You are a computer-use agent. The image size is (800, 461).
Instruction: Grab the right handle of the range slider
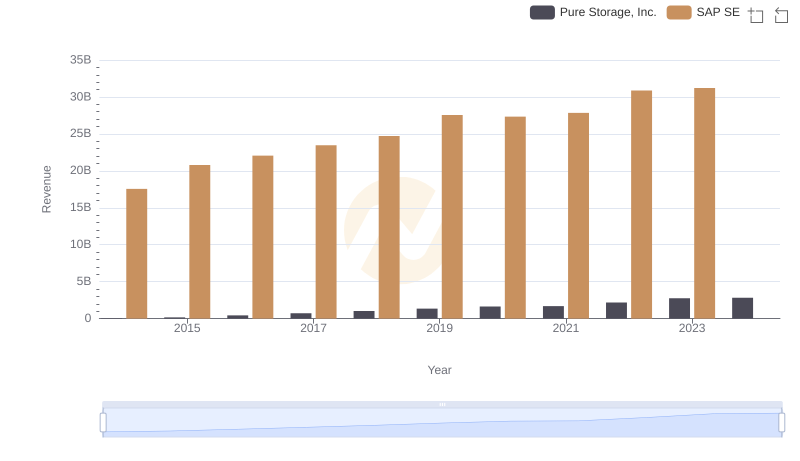pos(782,423)
